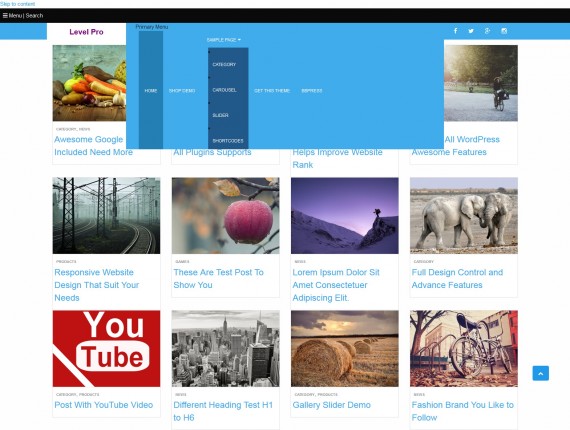Open 'Gallery Slider Demo' post title
The height and width of the screenshot is (430, 570).
pyautogui.click(x=332, y=405)
